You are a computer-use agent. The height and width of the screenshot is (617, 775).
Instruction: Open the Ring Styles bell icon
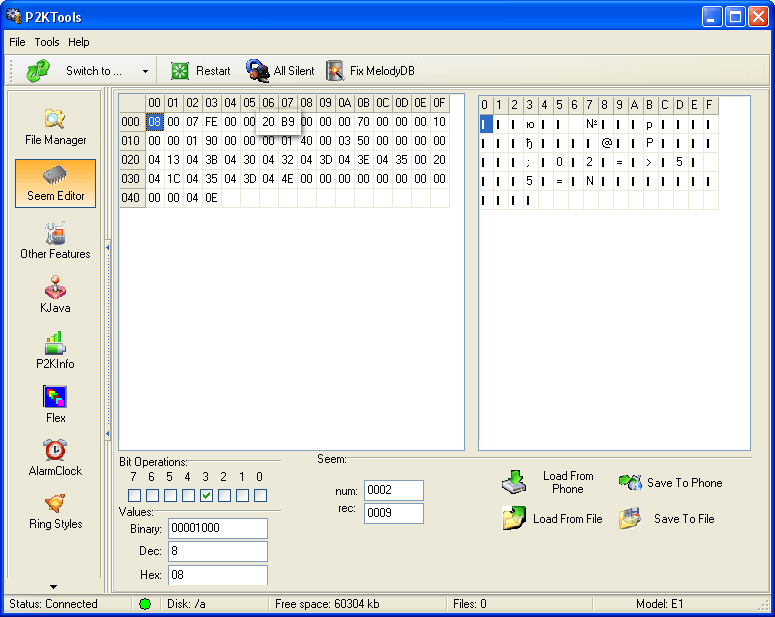click(x=55, y=504)
